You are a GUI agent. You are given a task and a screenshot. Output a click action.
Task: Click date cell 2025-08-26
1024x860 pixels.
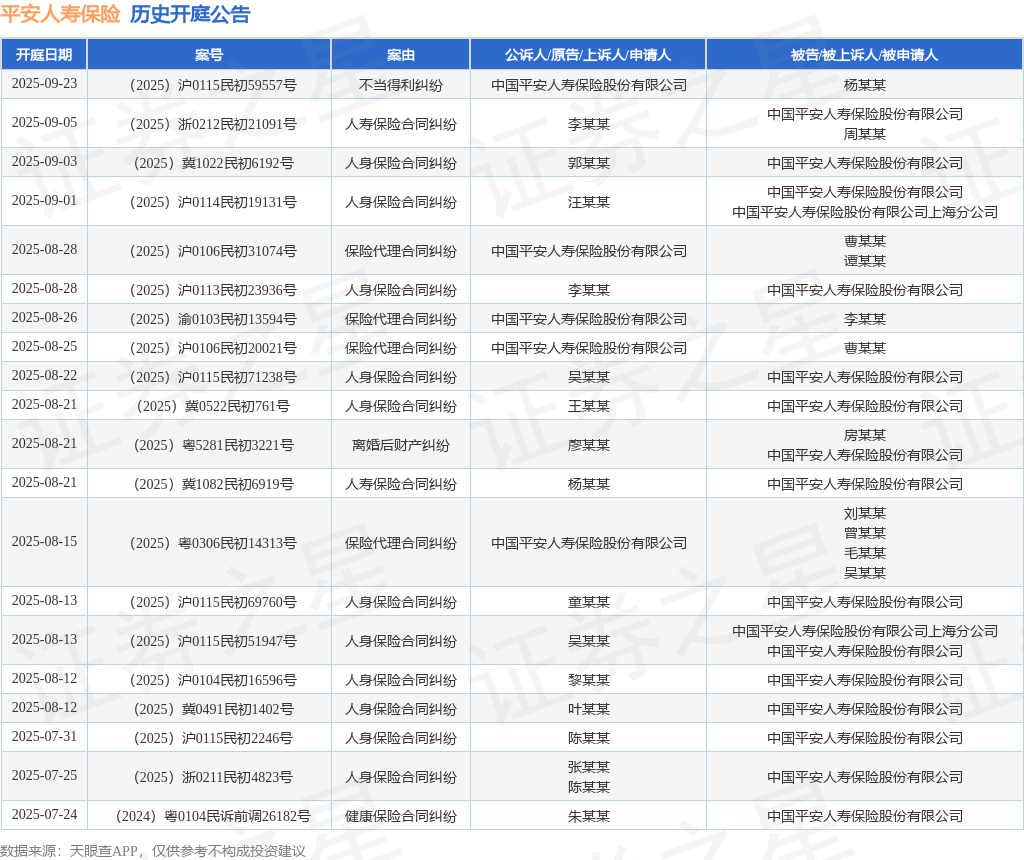pyautogui.click(x=44, y=317)
